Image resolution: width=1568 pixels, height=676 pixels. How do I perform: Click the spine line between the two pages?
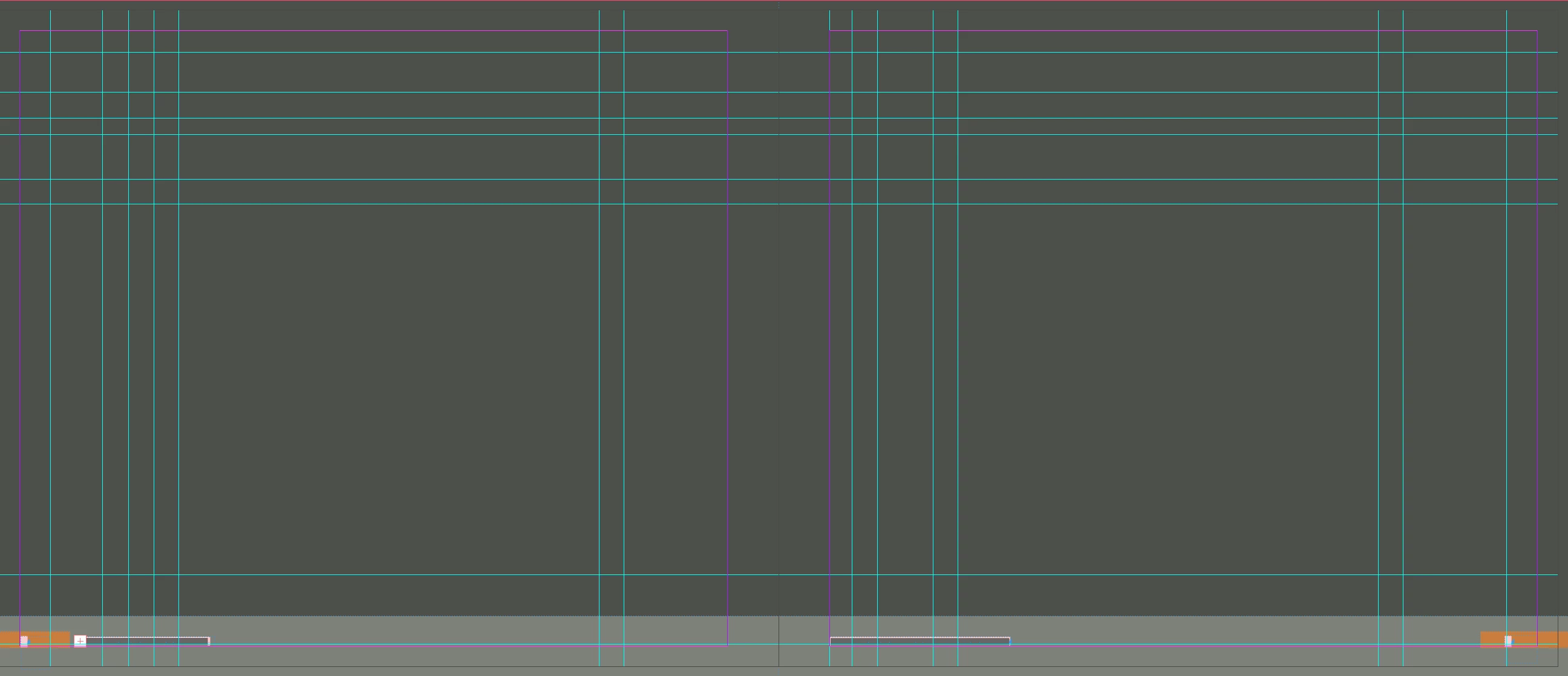(x=779, y=365)
